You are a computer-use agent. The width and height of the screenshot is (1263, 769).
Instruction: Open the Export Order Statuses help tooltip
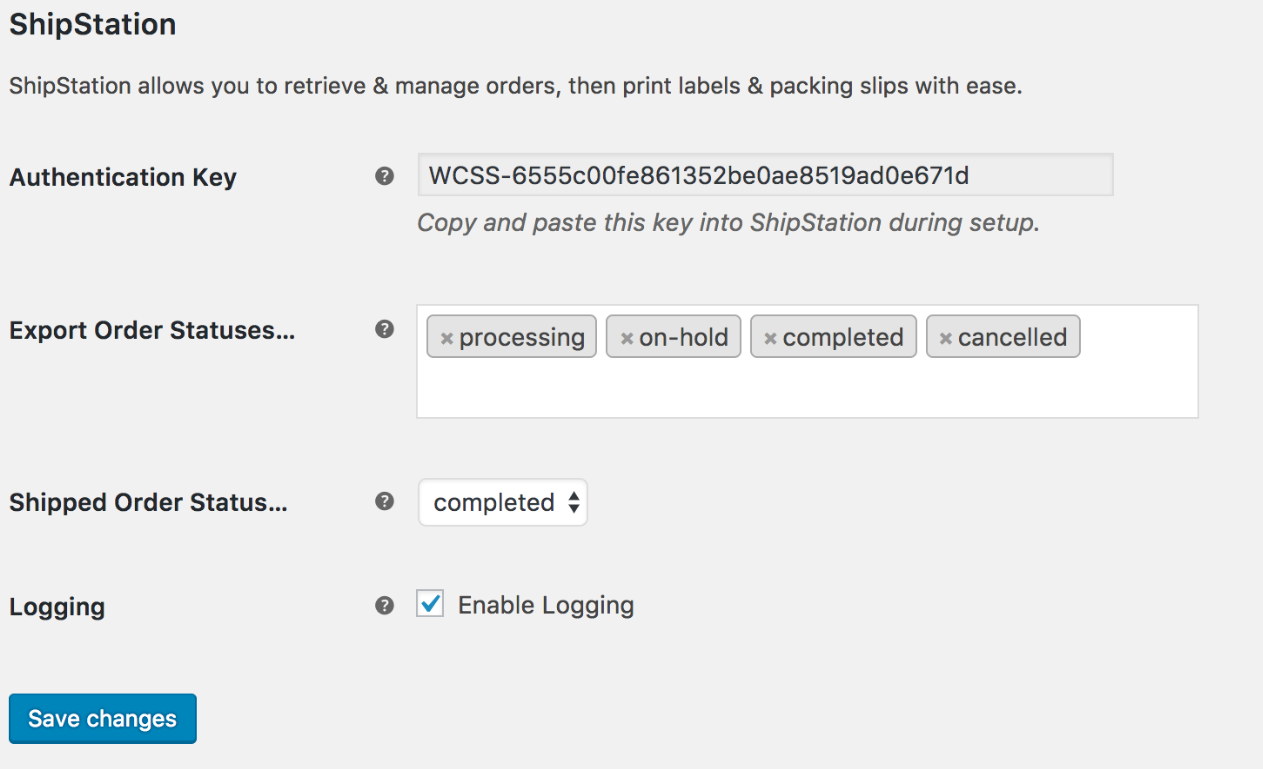(384, 329)
